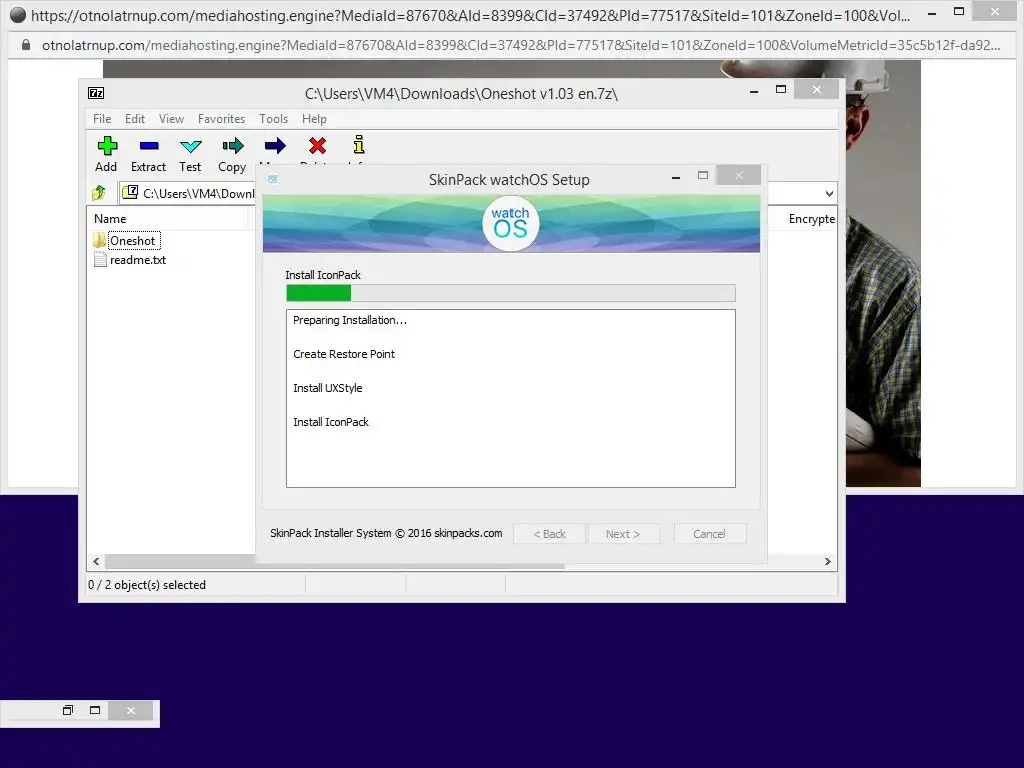
Task: Click the 7z application icon in title bar
Action: click(96, 93)
